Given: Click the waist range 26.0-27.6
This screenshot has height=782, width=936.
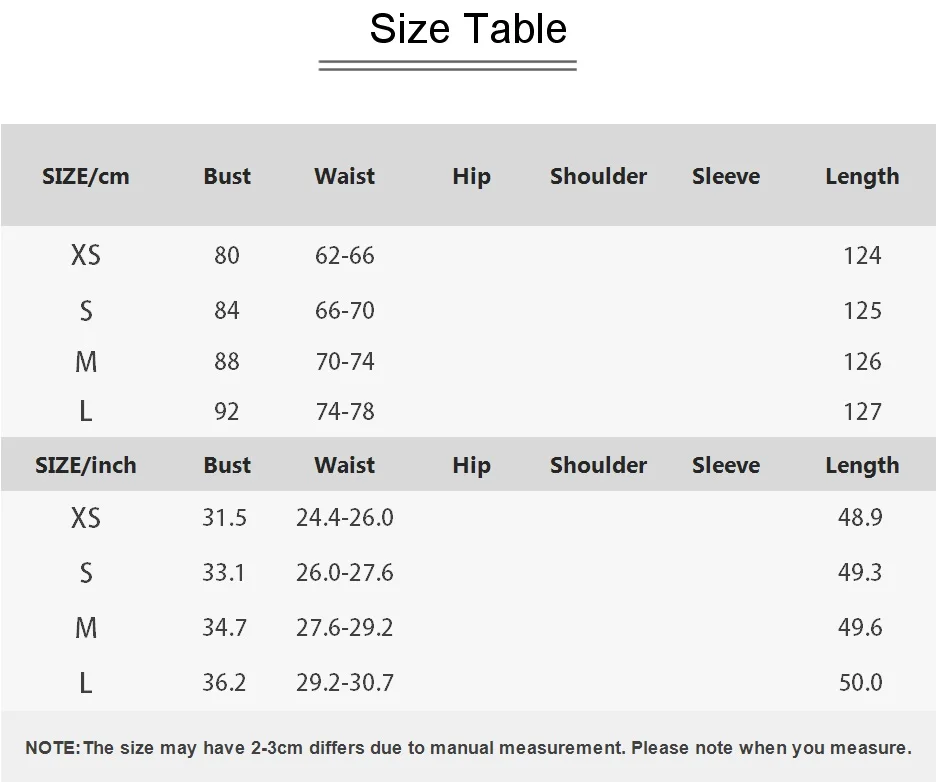Looking at the screenshot, I should [344, 572].
